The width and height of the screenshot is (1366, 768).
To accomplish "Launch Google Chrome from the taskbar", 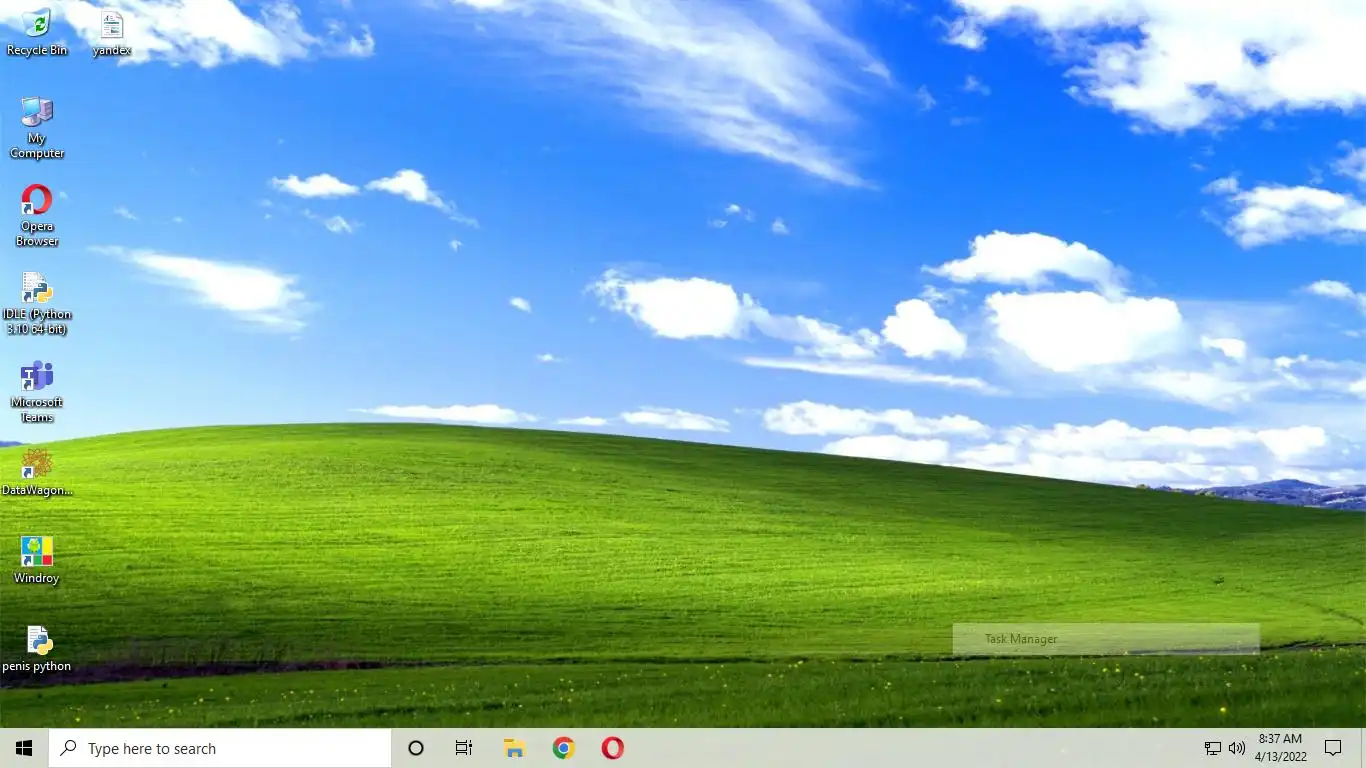I will click(564, 748).
